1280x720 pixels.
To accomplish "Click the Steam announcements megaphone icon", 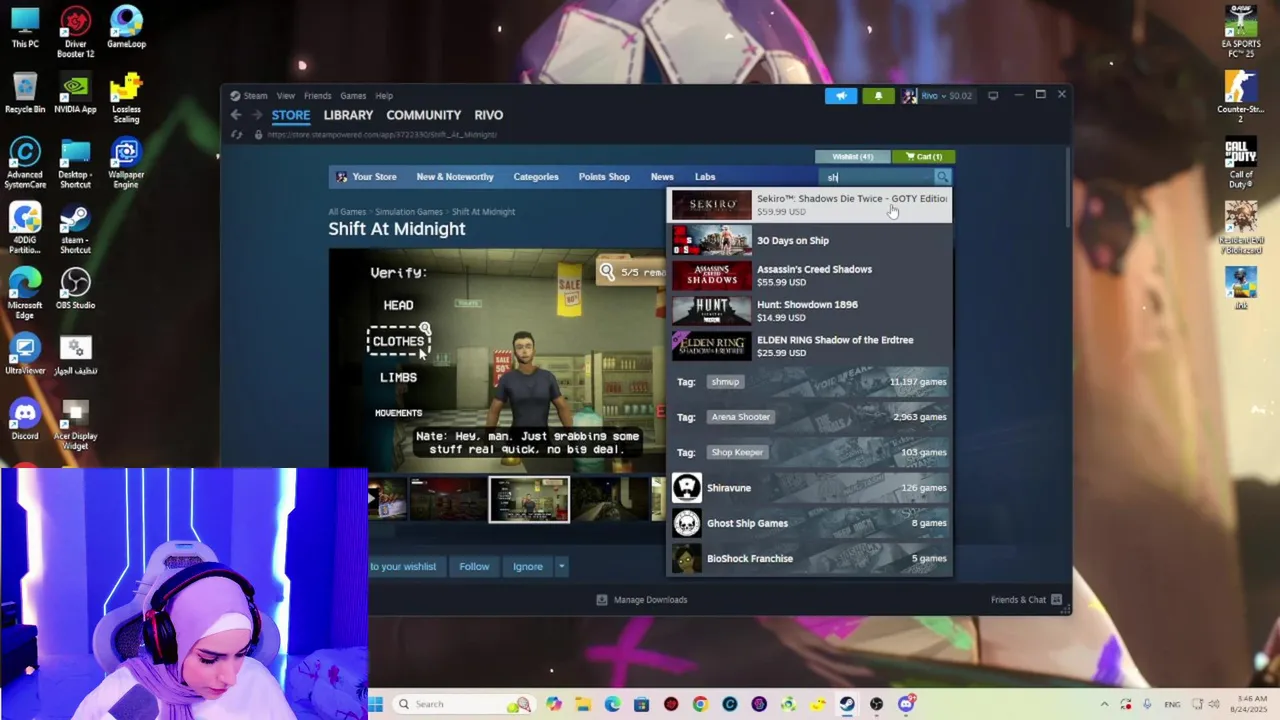I will click(x=841, y=96).
